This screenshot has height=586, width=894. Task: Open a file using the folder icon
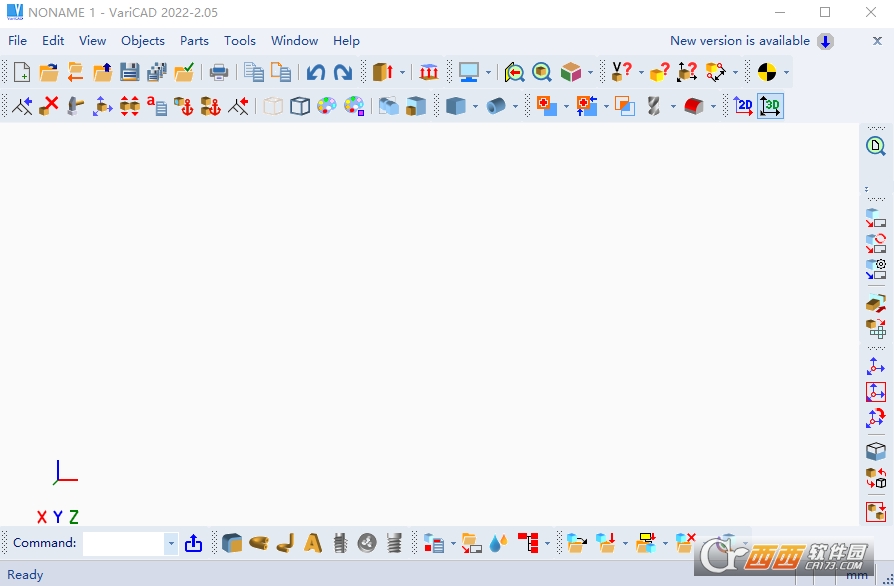coord(48,72)
